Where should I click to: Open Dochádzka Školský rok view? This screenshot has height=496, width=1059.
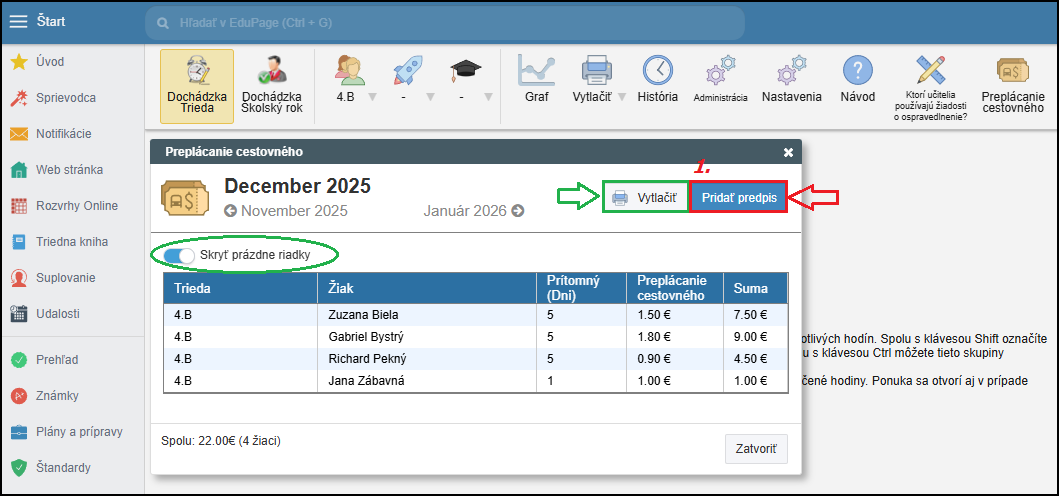pyautogui.click(x=272, y=86)
